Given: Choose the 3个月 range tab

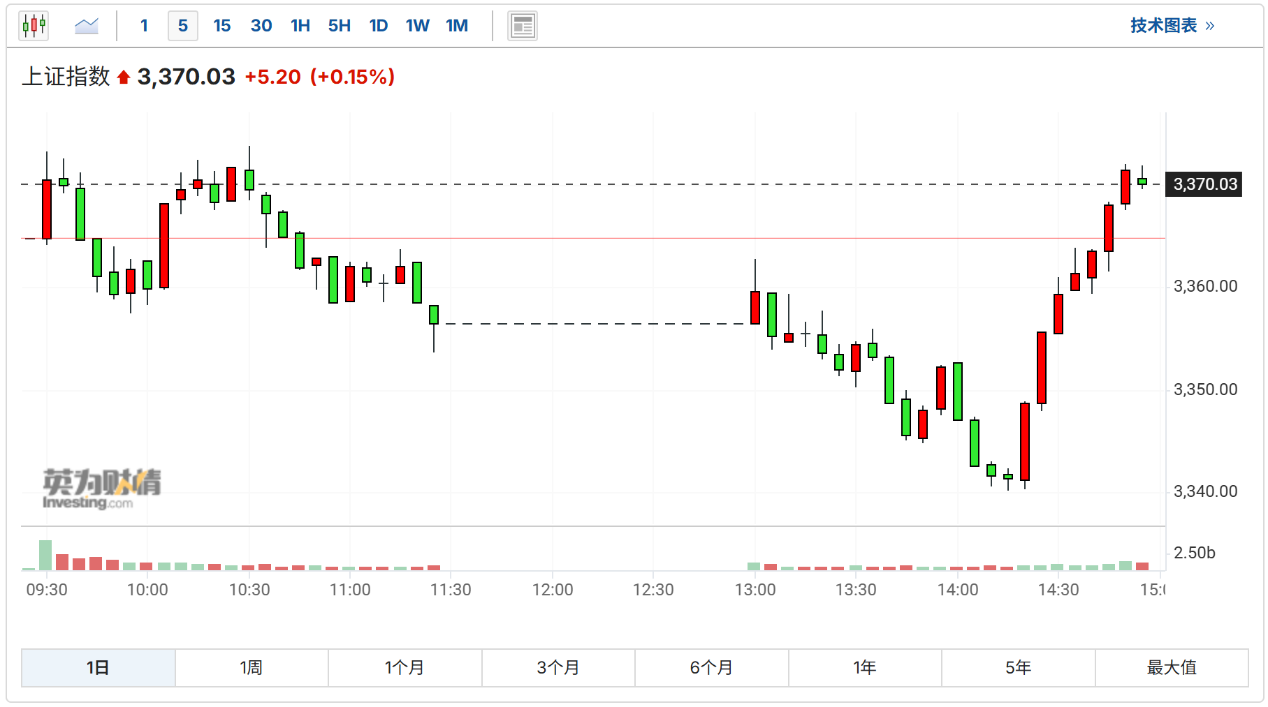Looking at the screenshot, I should tap(558, 668).
